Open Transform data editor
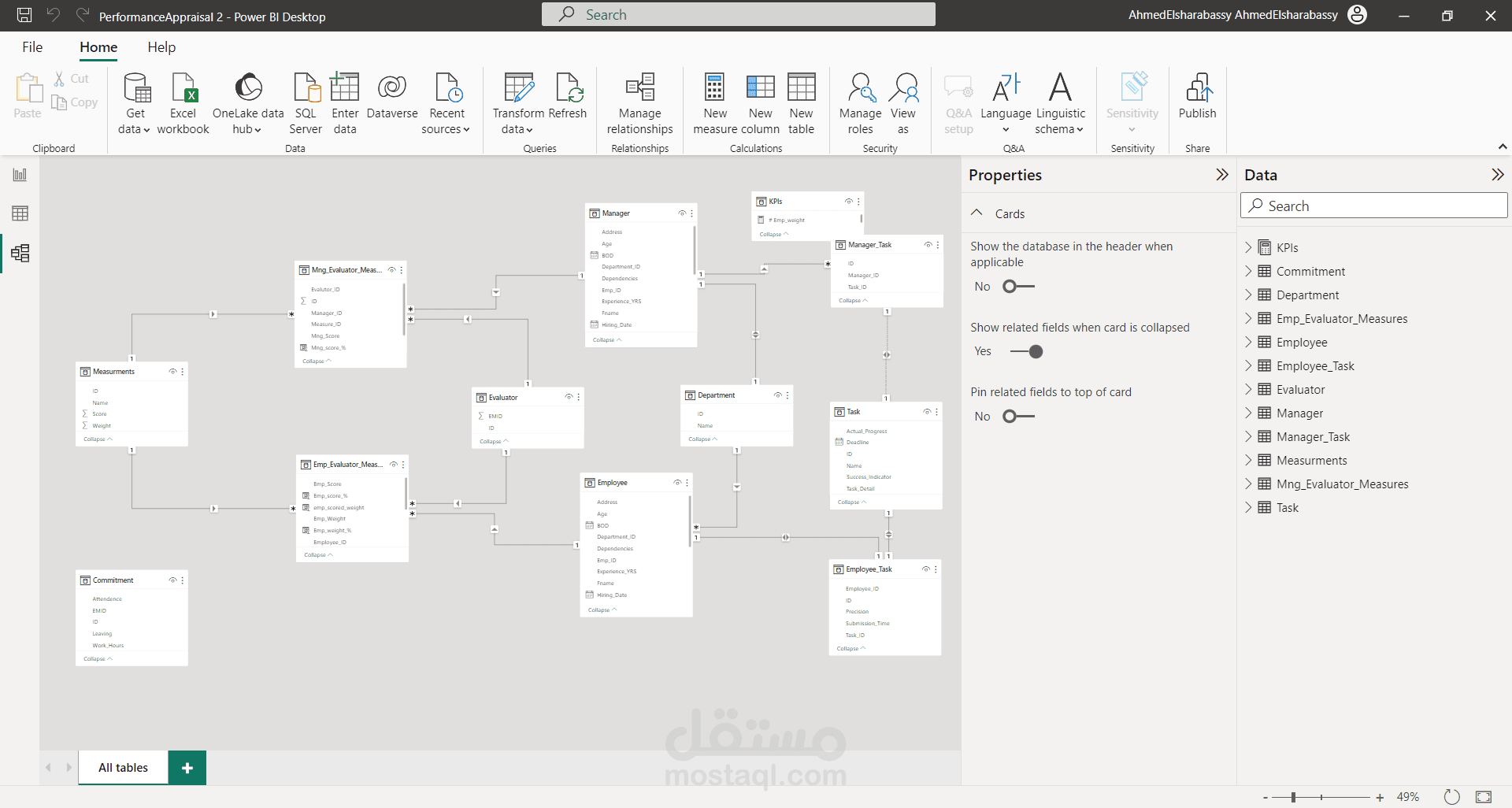The height and width of the screenshot is (808, 1512). coord(518,103)
